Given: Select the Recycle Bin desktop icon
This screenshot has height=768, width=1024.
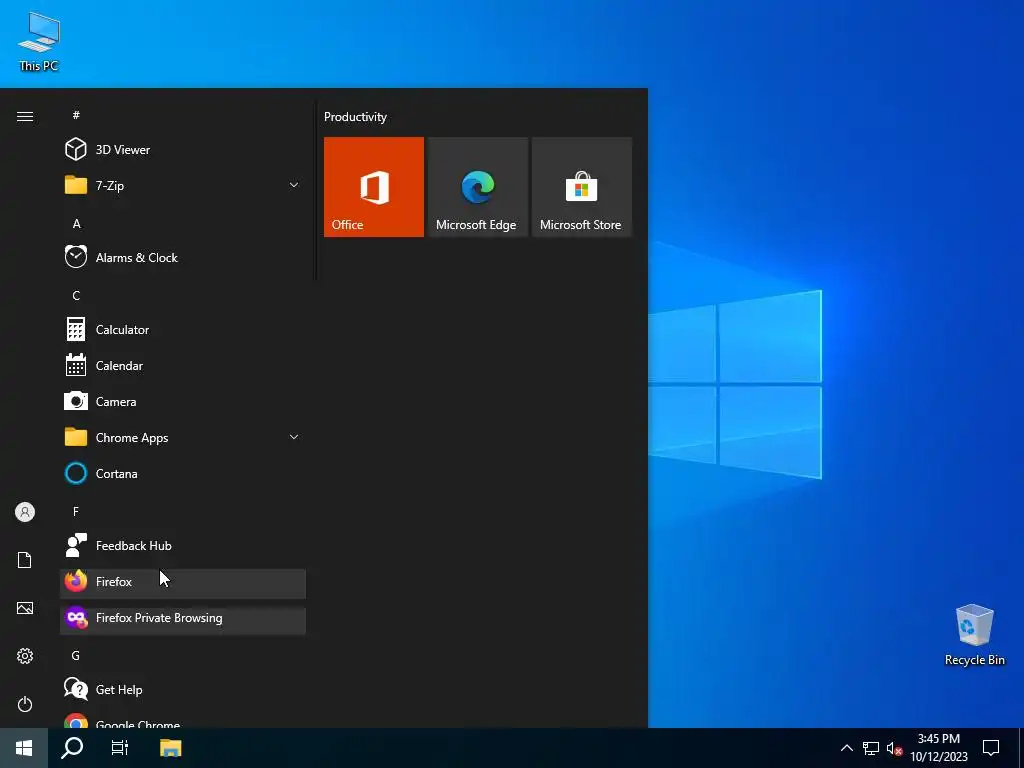Looking at the screenshot, I should 974,635.
